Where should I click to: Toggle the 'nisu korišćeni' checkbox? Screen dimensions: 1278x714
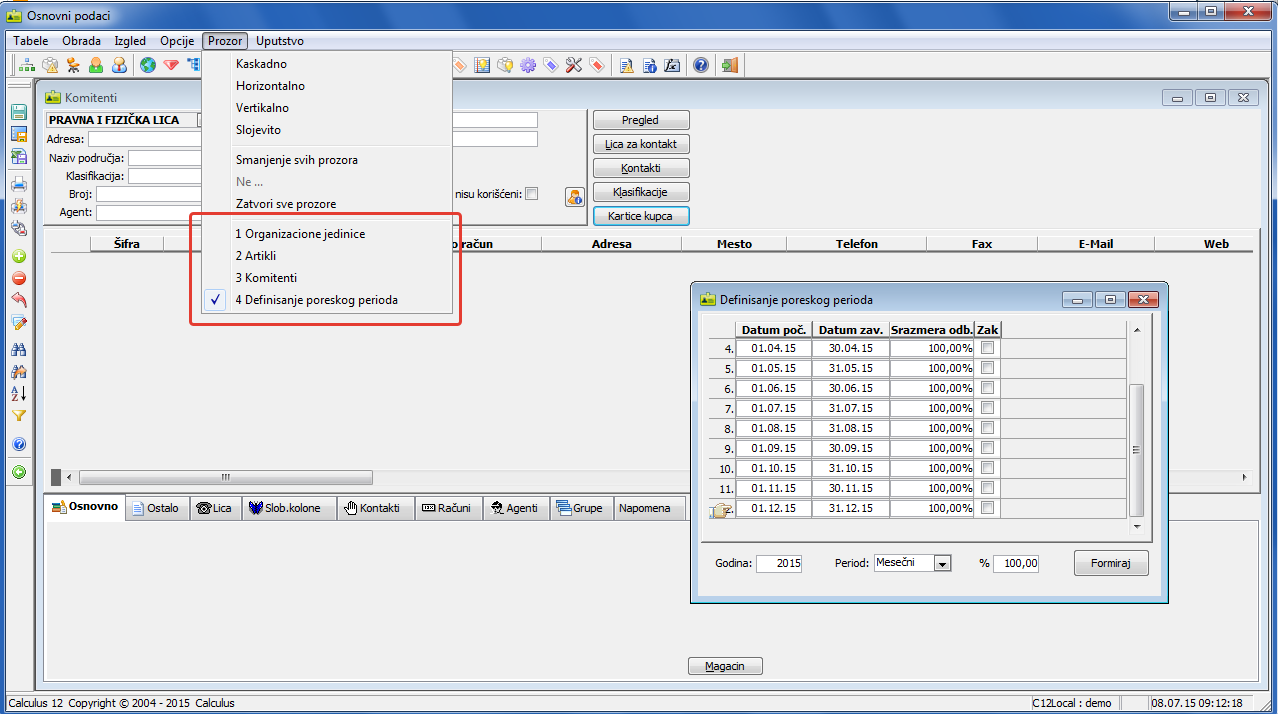pyautogui.click(x=532, y=194)
